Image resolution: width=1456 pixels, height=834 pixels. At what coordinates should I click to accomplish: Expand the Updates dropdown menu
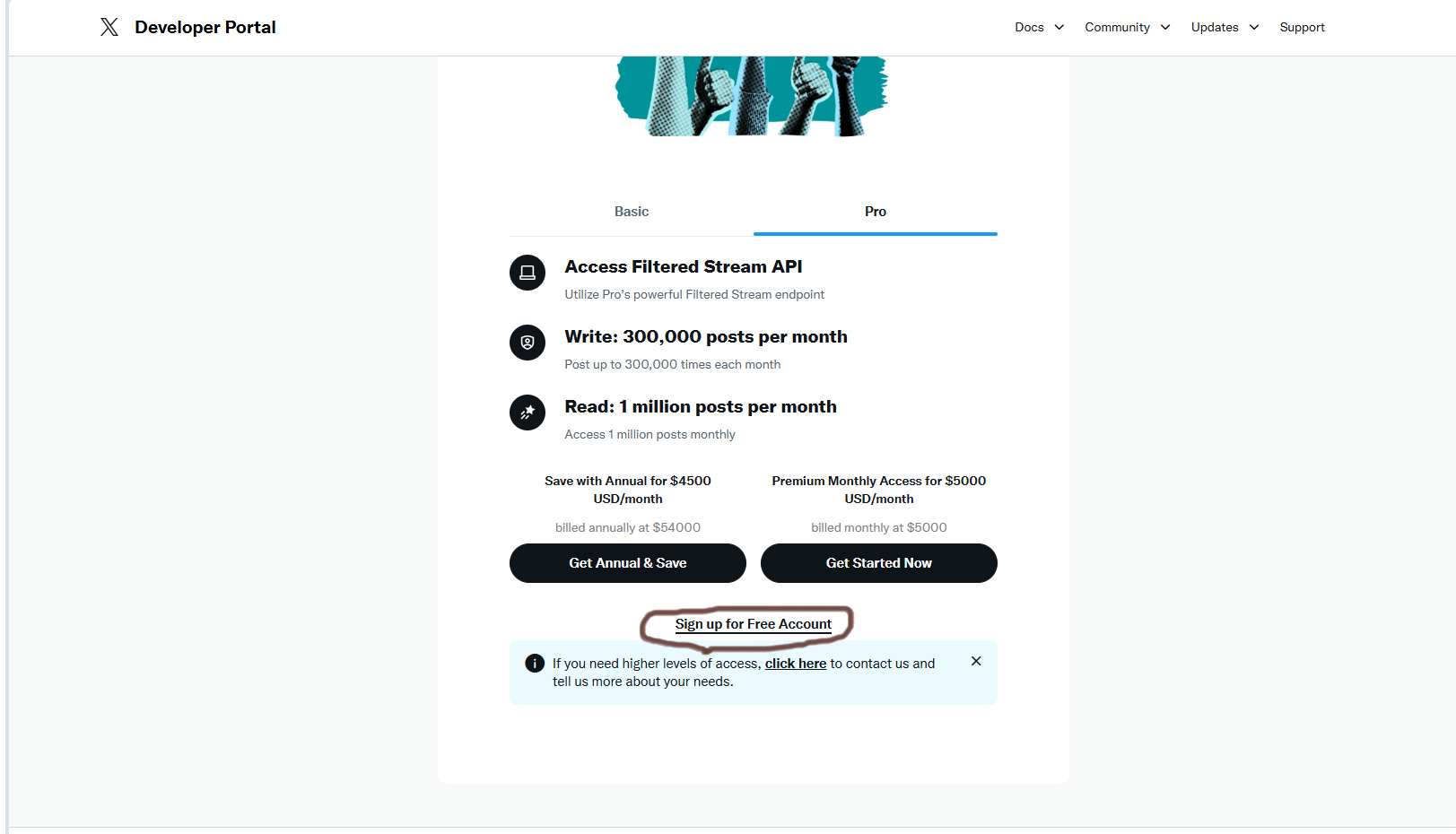pyautogui.click(x=1225, y=27)
